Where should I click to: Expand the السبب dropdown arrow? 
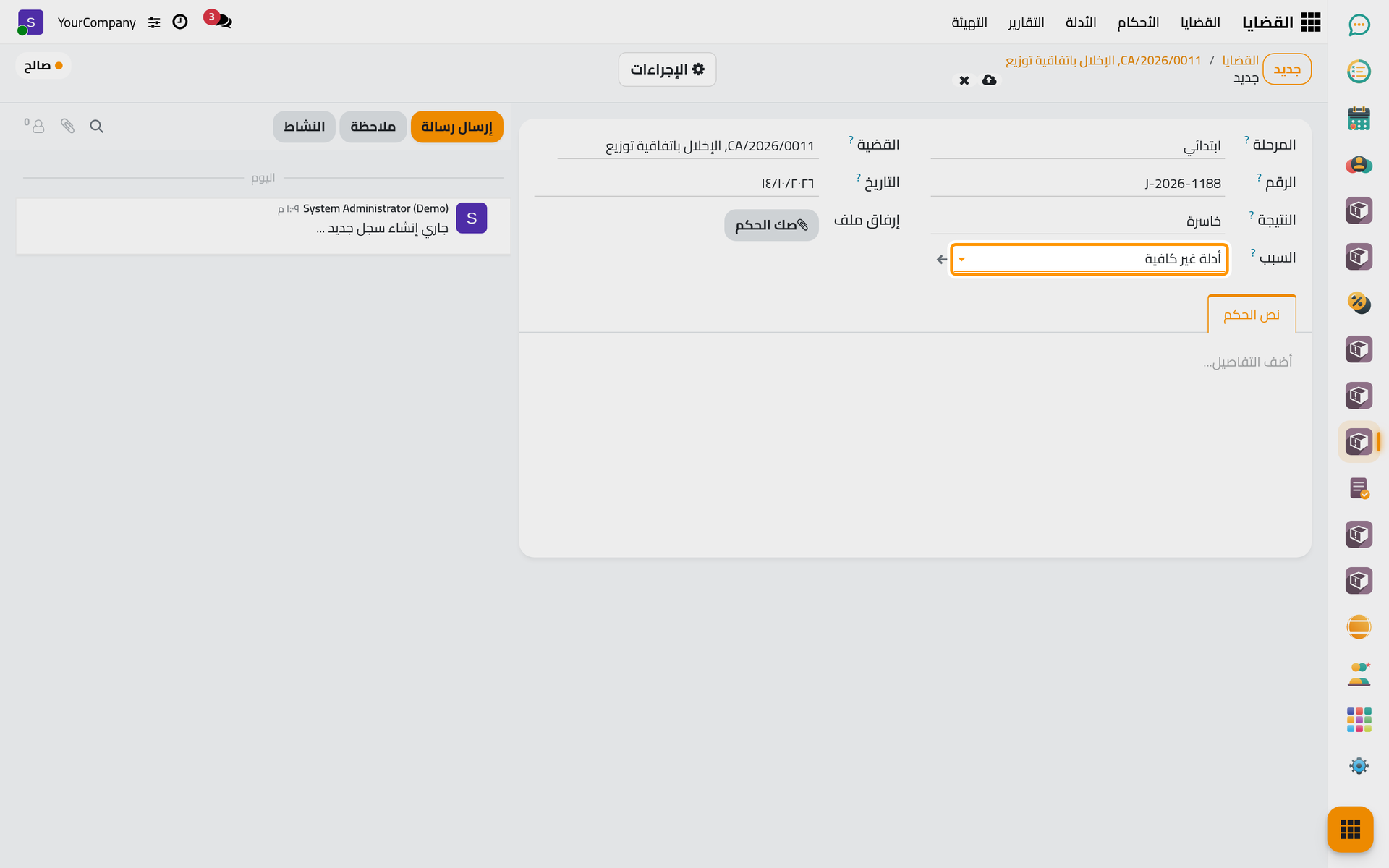[x=961, y=259]
